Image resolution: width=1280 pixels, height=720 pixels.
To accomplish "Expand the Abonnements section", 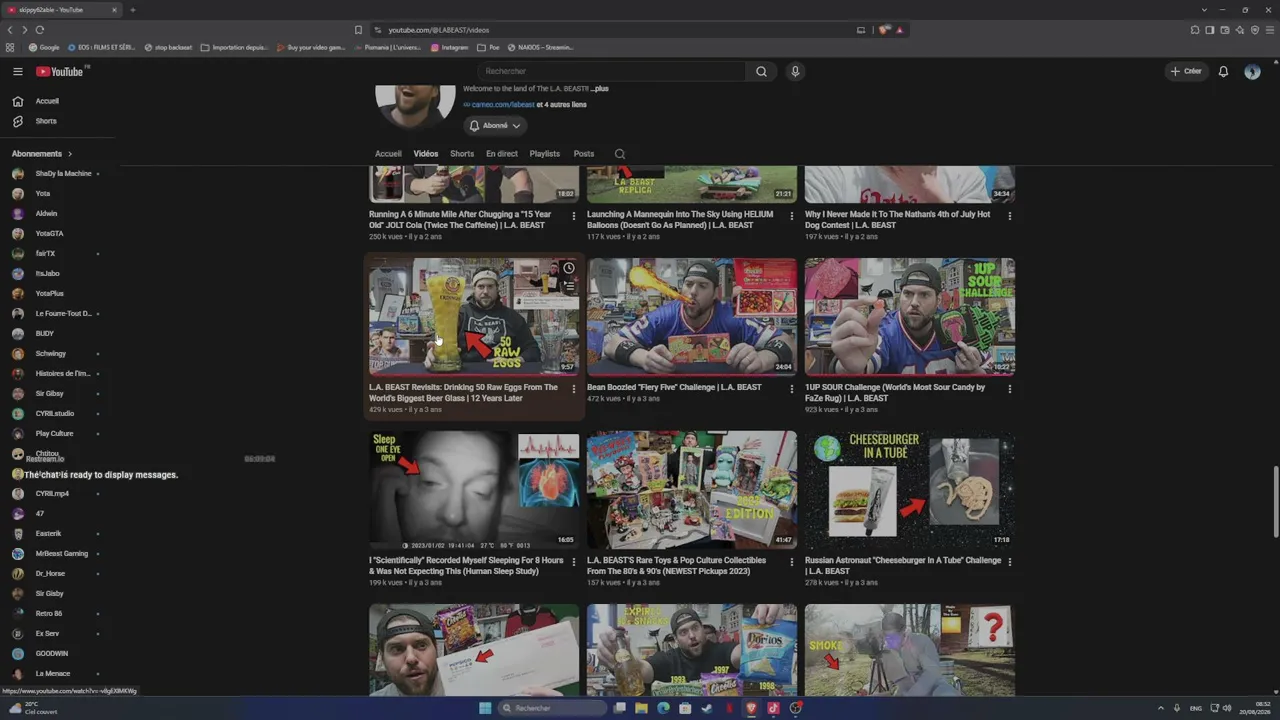I will 42,154.
